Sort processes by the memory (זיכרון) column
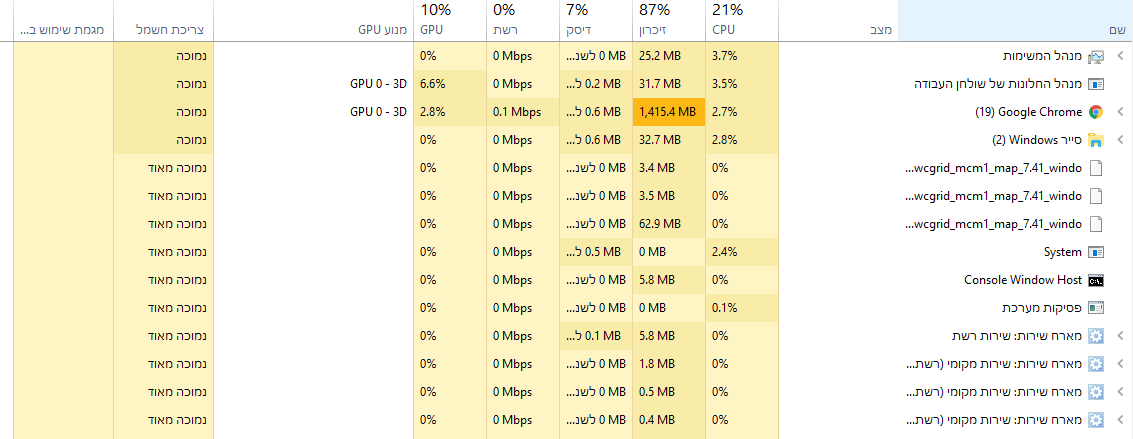 tap(668, 21)
